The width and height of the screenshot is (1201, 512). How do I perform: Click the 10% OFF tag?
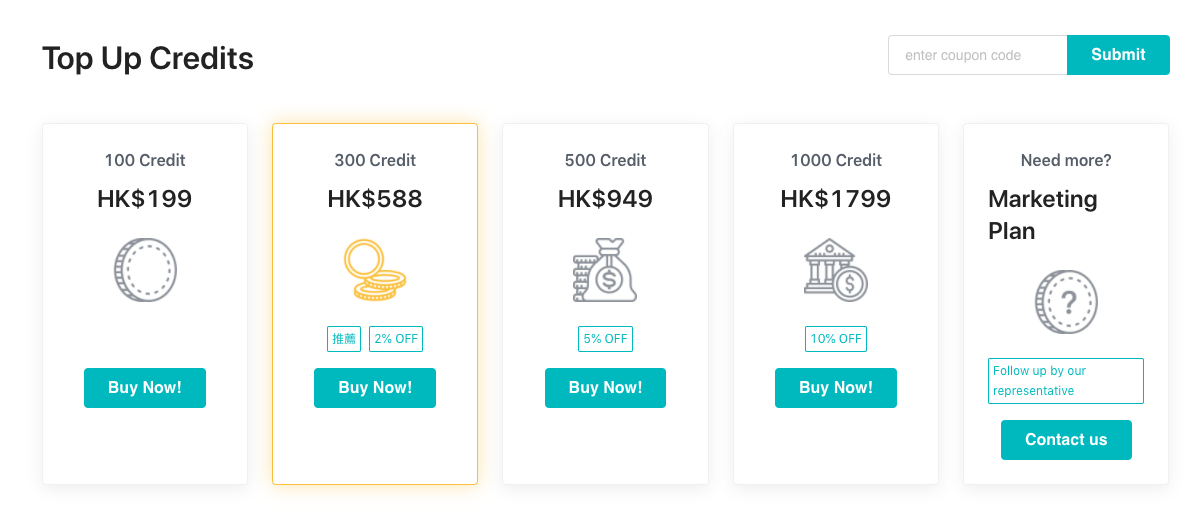(x=836, y=339)
